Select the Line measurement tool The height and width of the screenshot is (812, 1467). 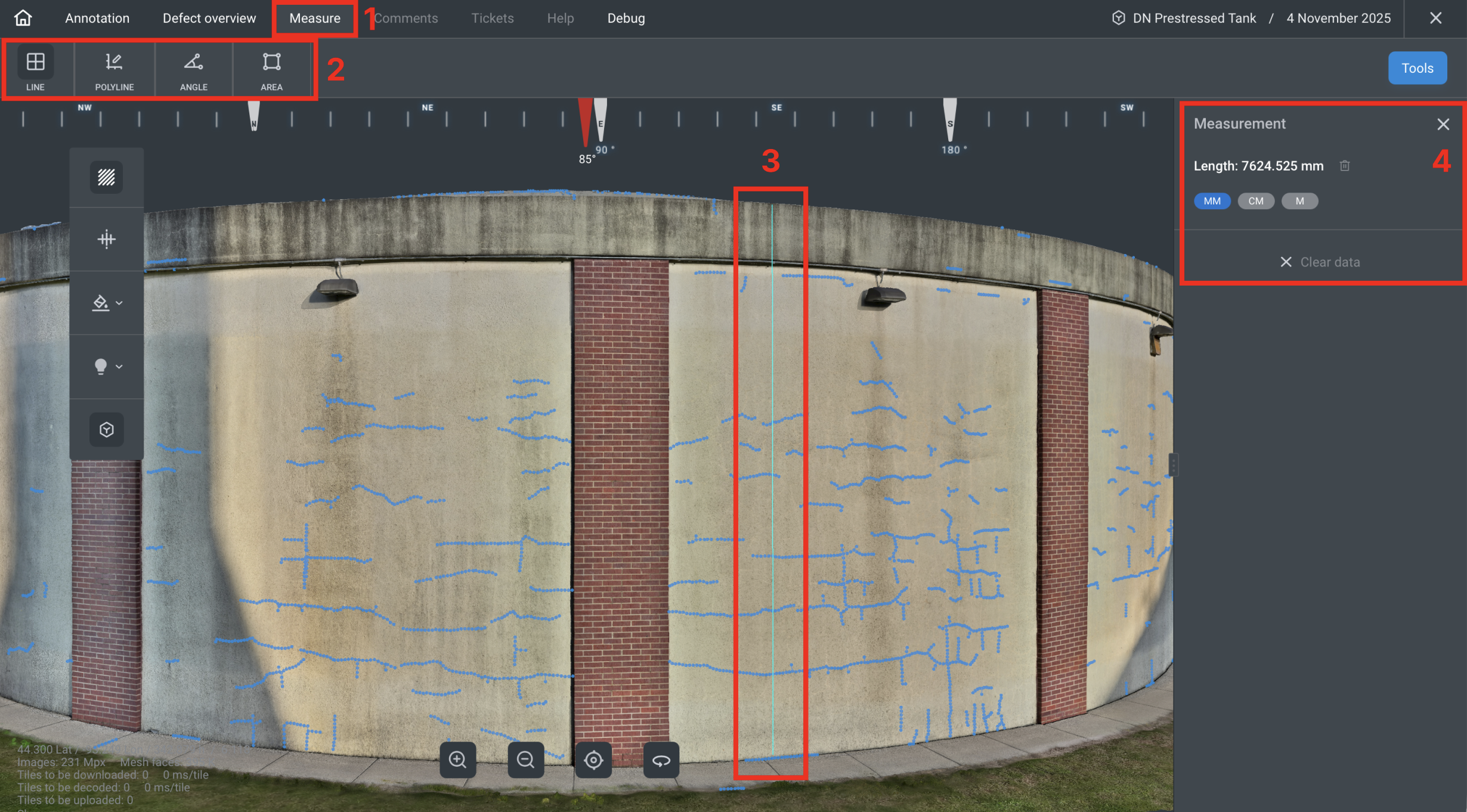(36, 69)
